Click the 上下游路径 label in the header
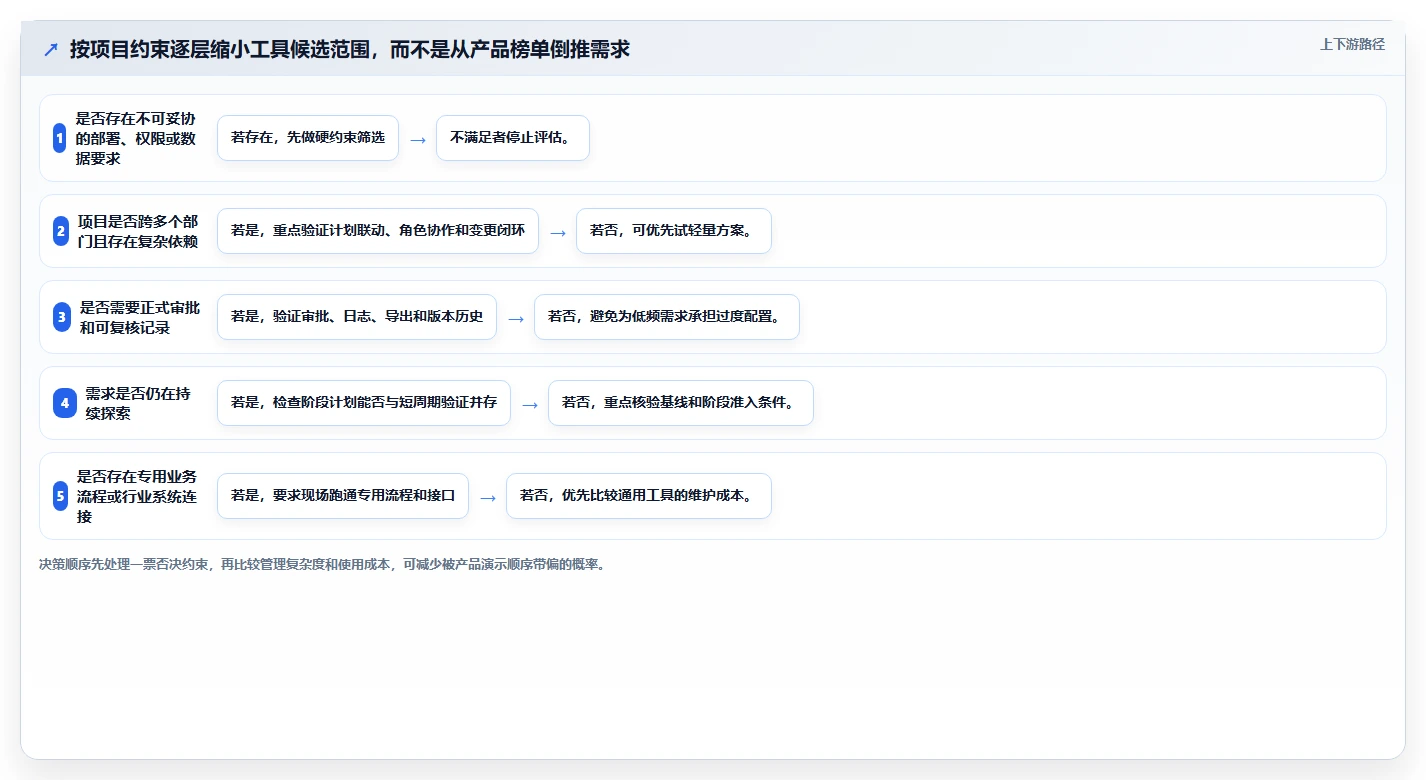1426x780 pixels. (1352, 44)
